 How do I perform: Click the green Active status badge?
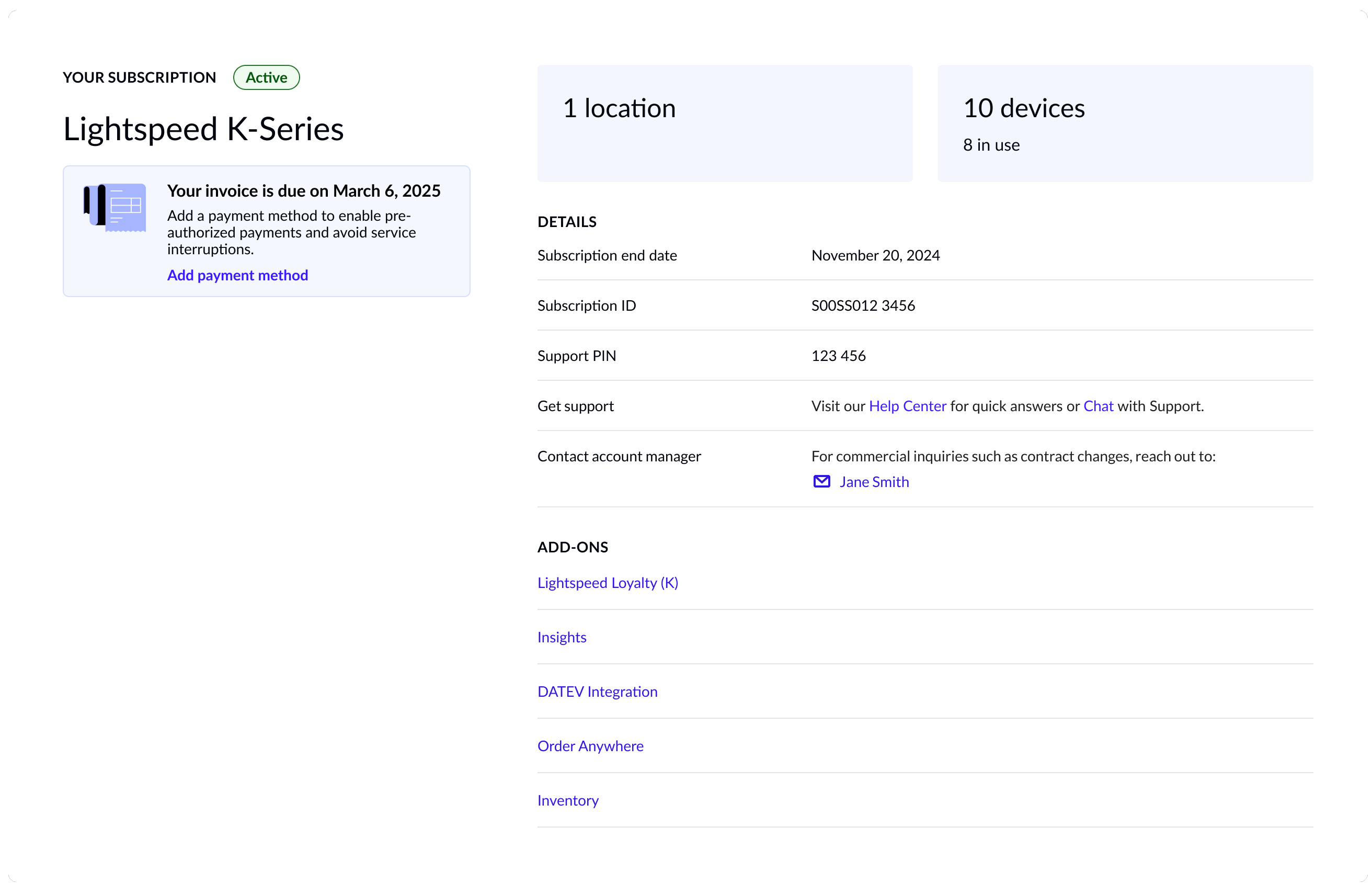(267, 77)
